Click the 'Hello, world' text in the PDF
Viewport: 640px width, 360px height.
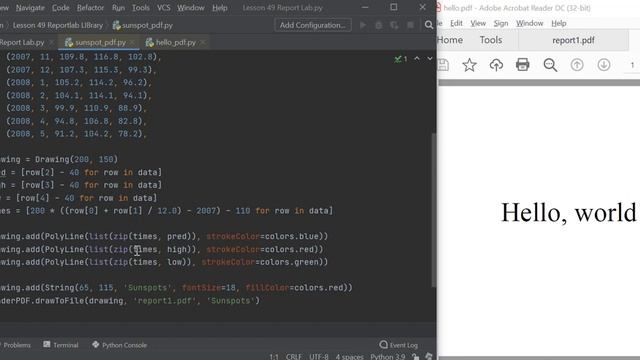click(x=569, y=213)
